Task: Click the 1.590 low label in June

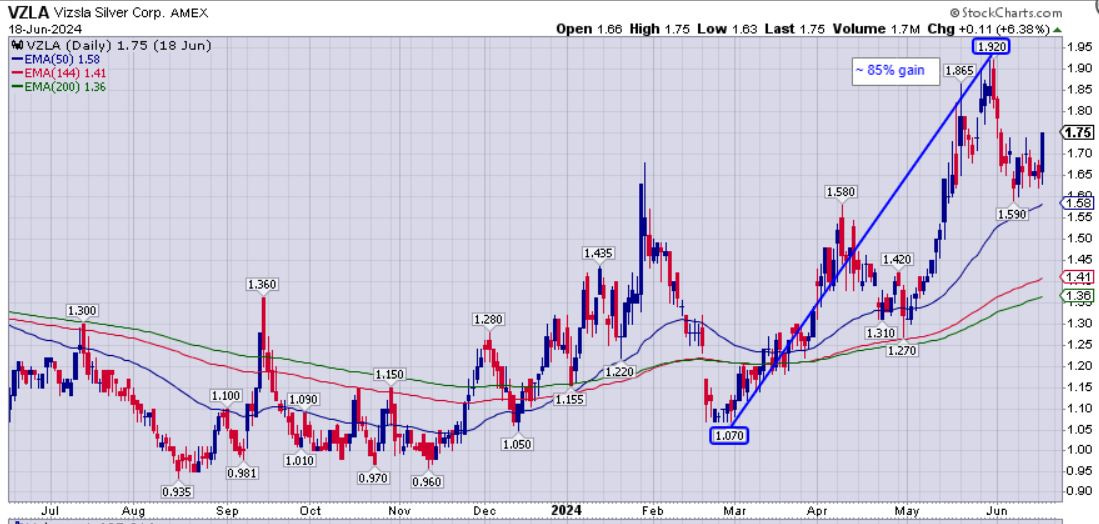Action: click(1012, 214)
